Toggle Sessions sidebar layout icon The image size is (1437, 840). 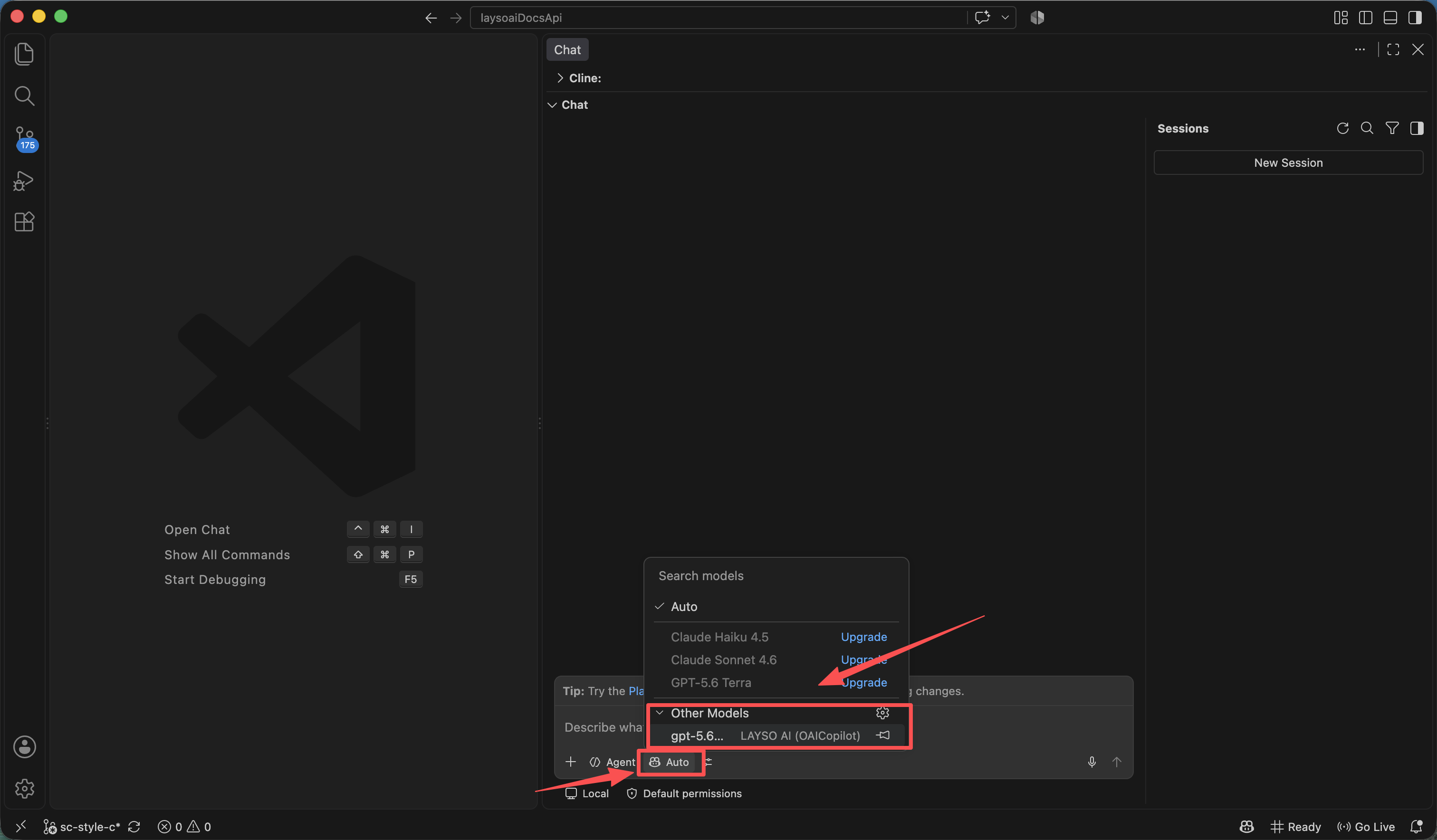[x=1417, y=128]
